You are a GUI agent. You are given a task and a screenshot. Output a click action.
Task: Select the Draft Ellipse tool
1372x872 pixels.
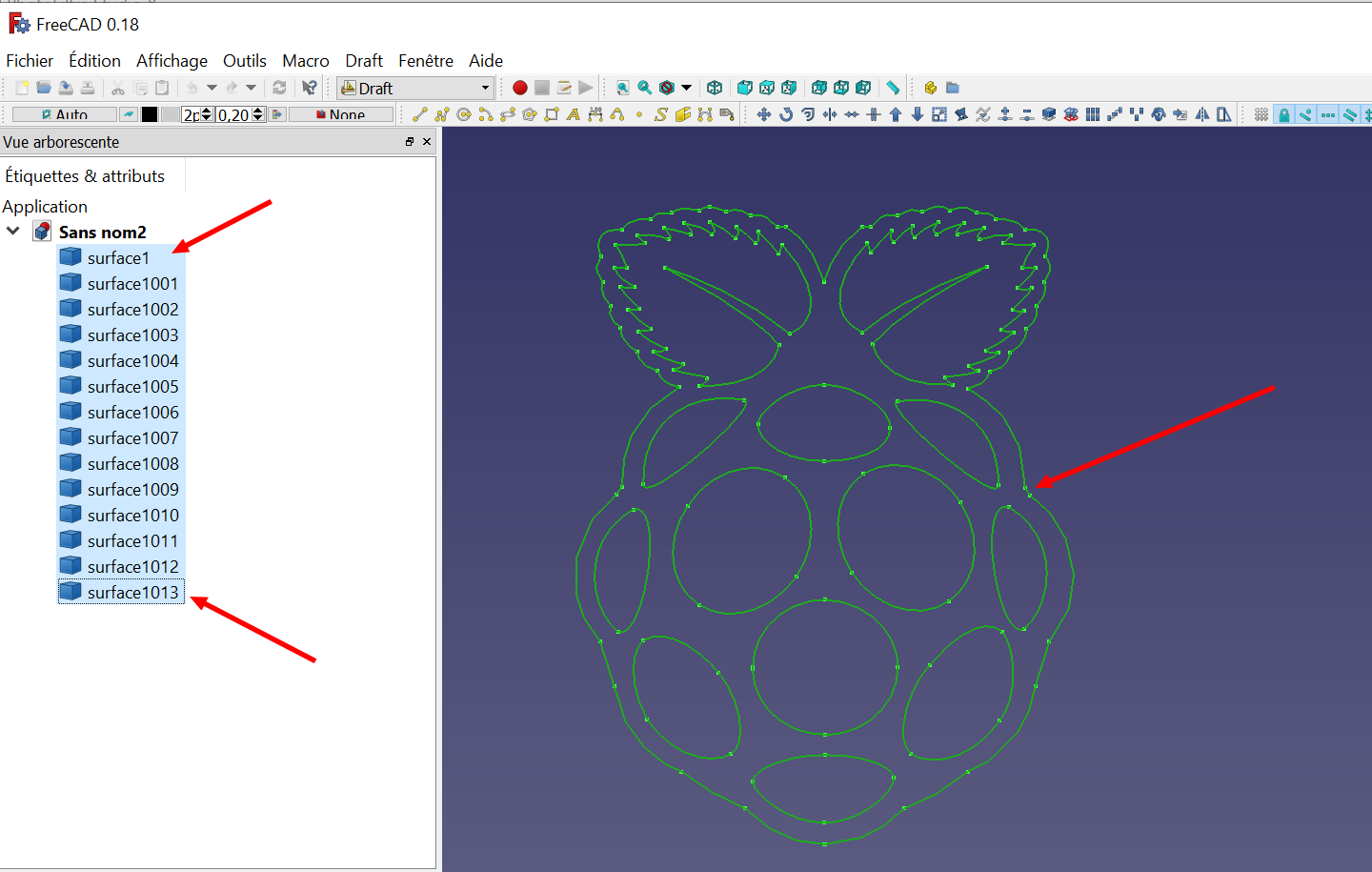508,114
